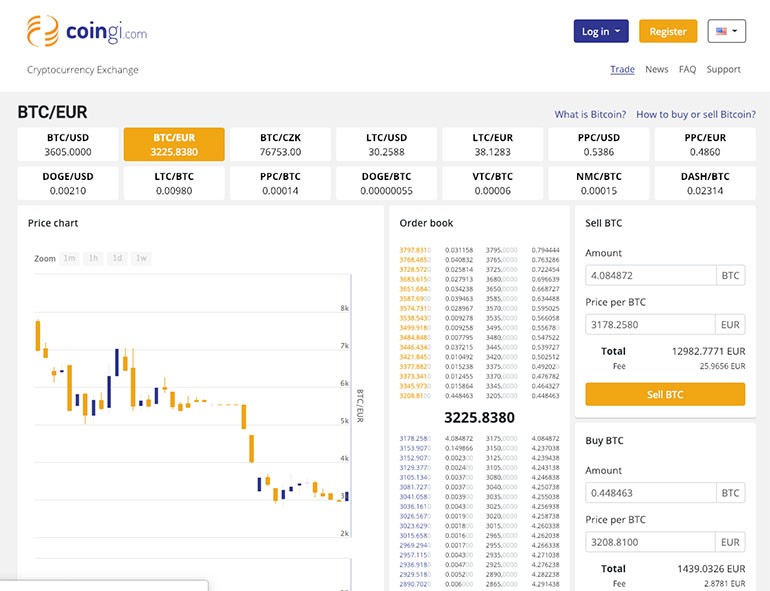Click last price 3225.8380 in order book
The image size is (770, 591).
click(479, 418)
